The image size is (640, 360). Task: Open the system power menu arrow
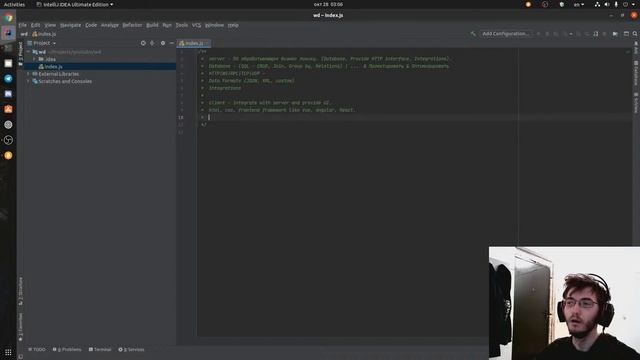point(633,4)
